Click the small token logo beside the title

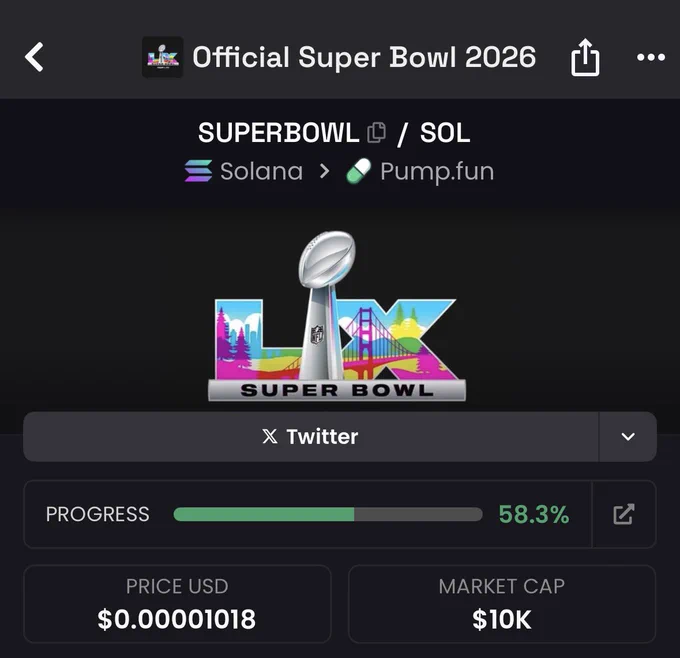tap(163, 57)
